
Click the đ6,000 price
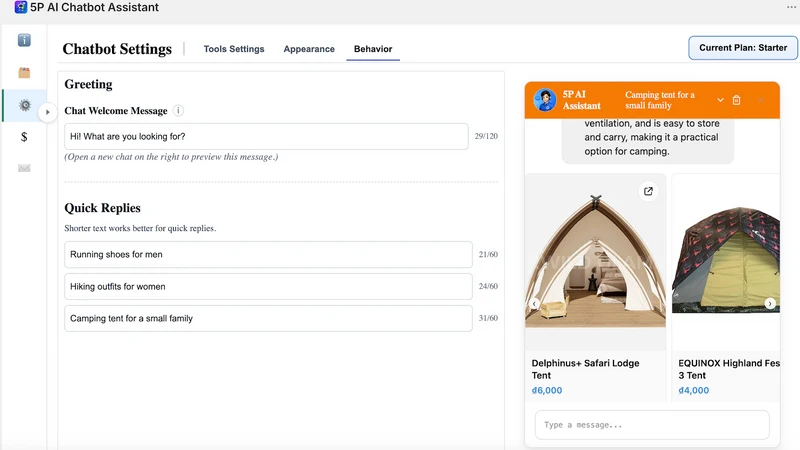pos(547,390)
